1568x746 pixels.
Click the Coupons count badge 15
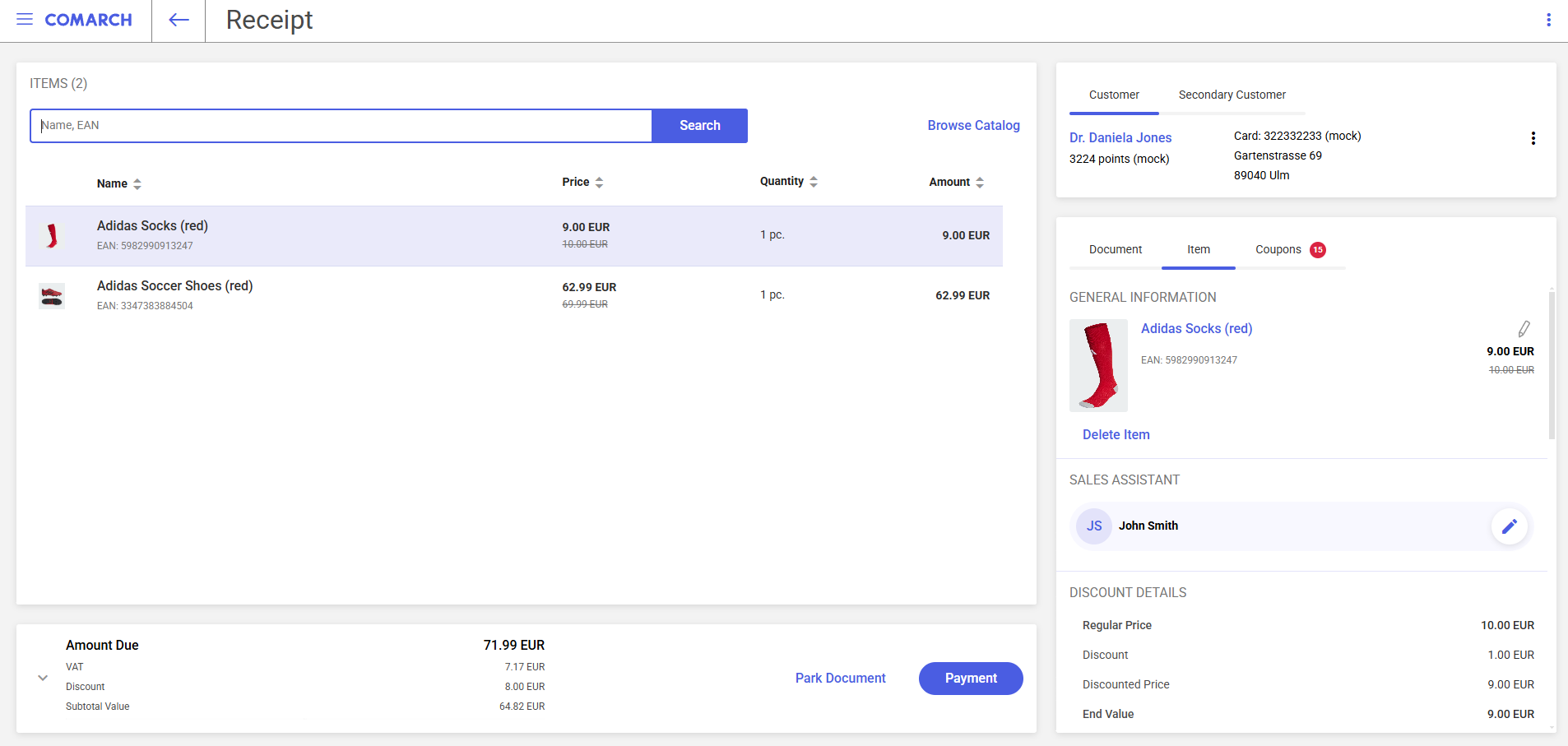coord(1318,250)
